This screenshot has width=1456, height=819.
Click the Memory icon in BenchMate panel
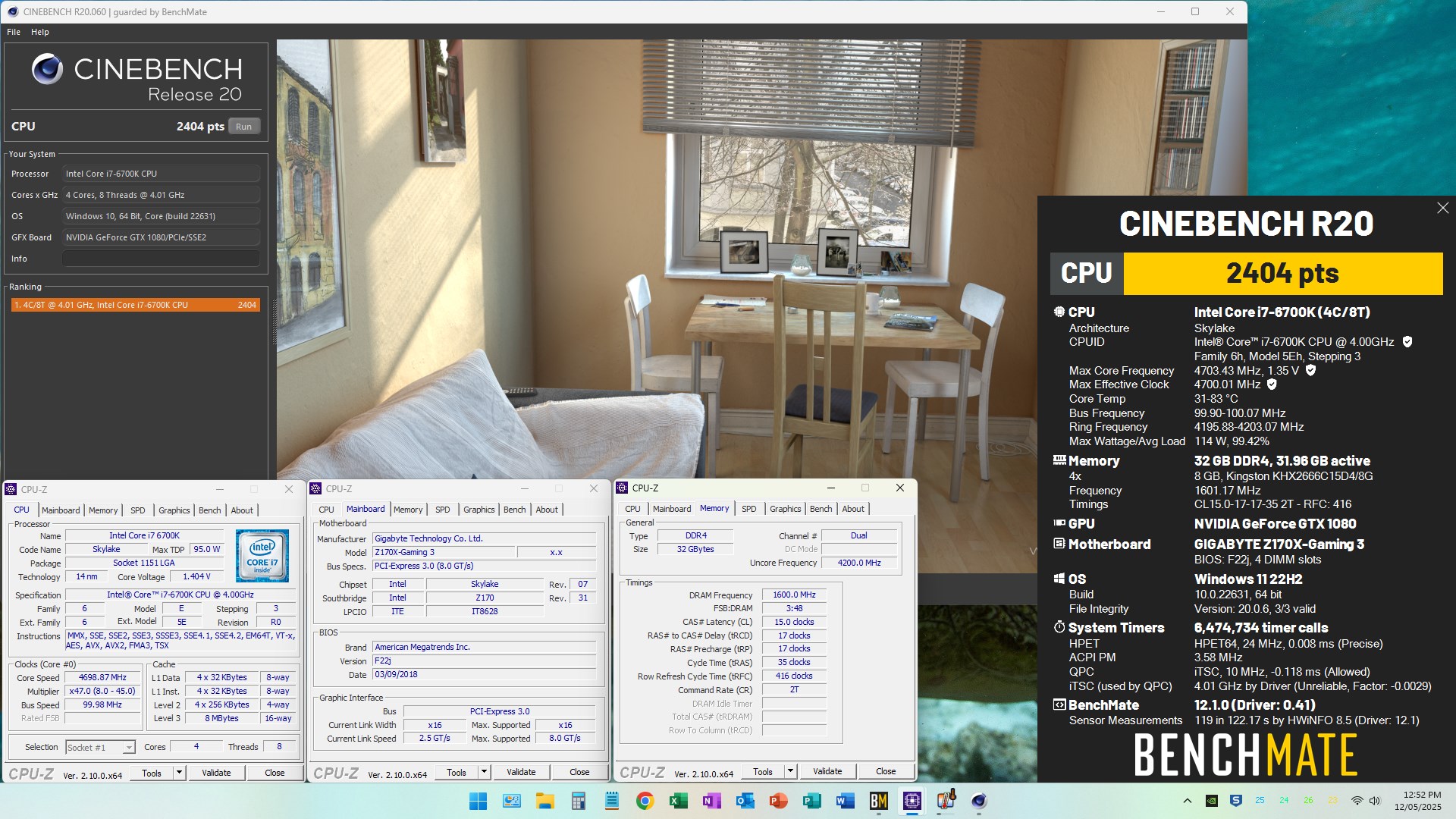[x=1059, y=460]
